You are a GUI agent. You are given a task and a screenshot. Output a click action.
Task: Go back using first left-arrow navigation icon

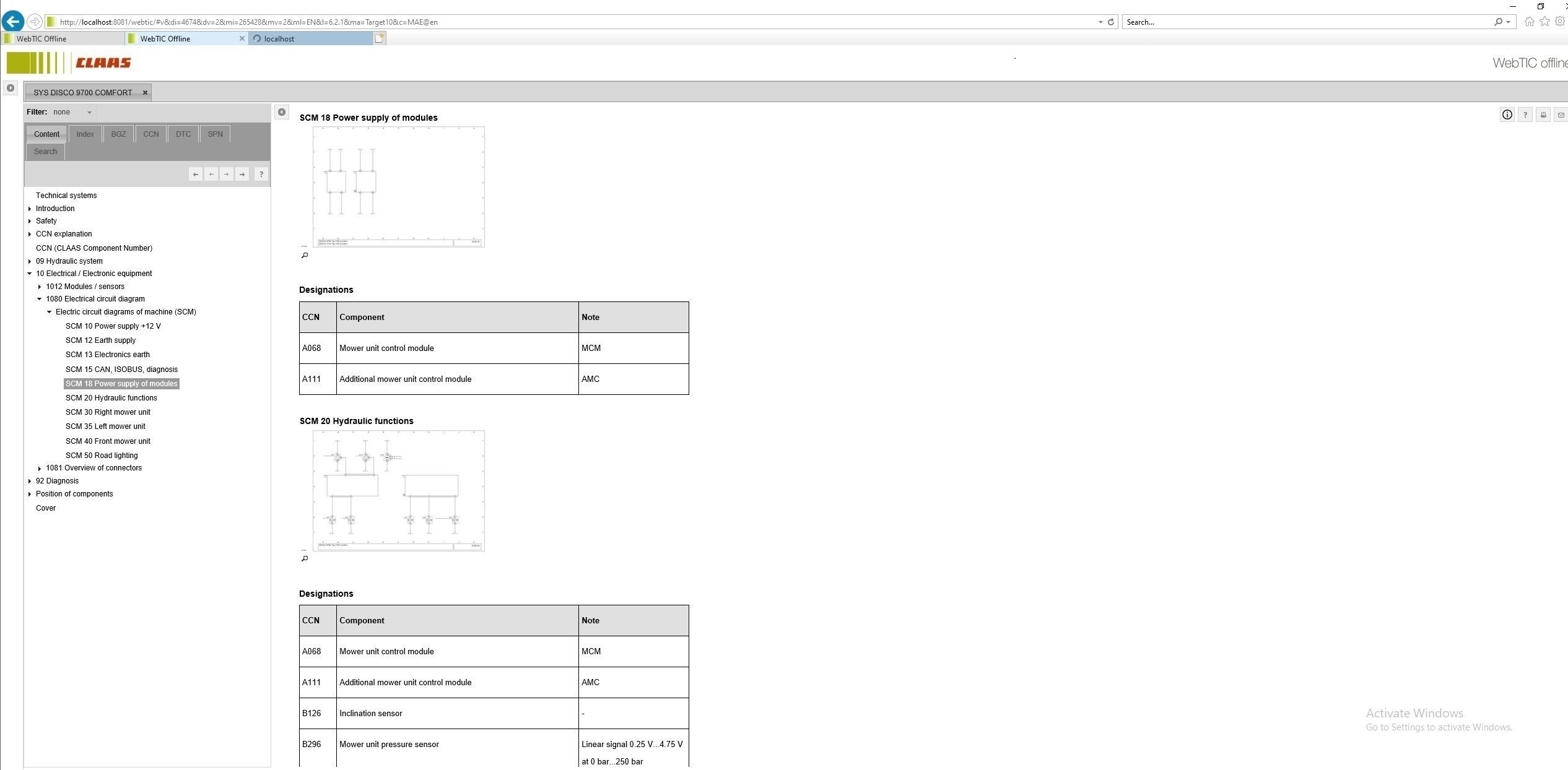point(196,174)
